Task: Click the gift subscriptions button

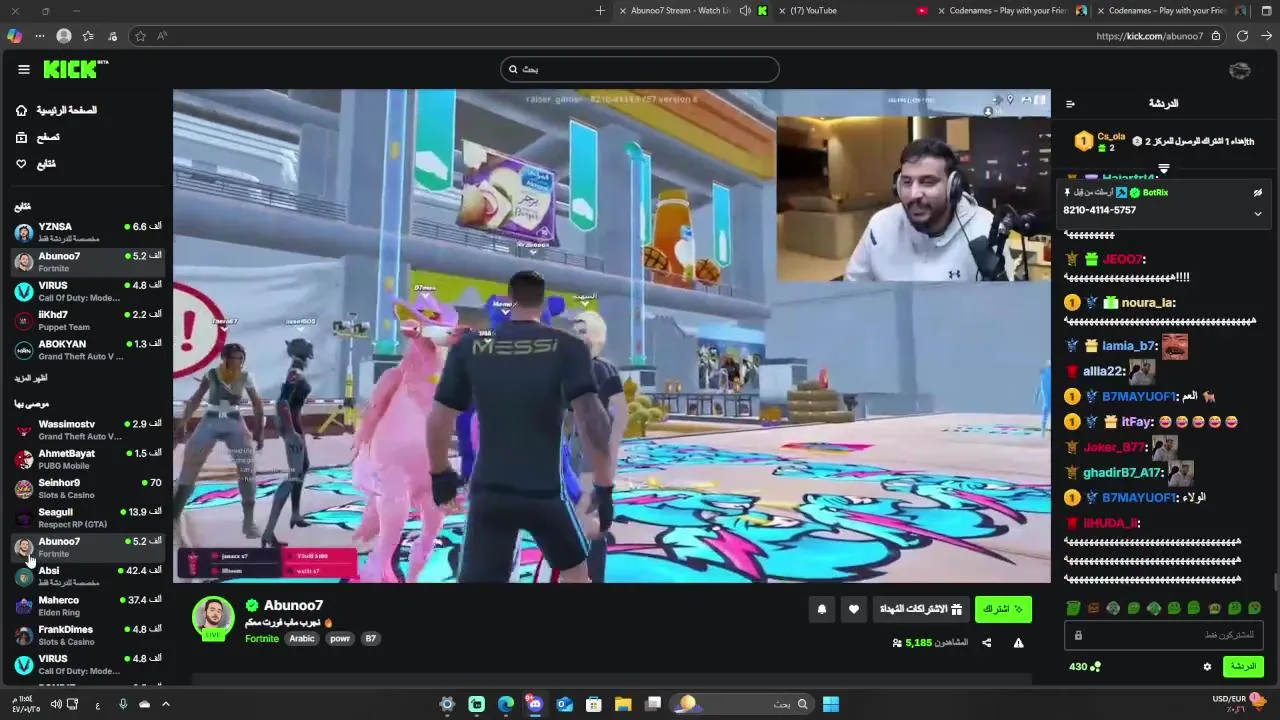Action: 921,609
